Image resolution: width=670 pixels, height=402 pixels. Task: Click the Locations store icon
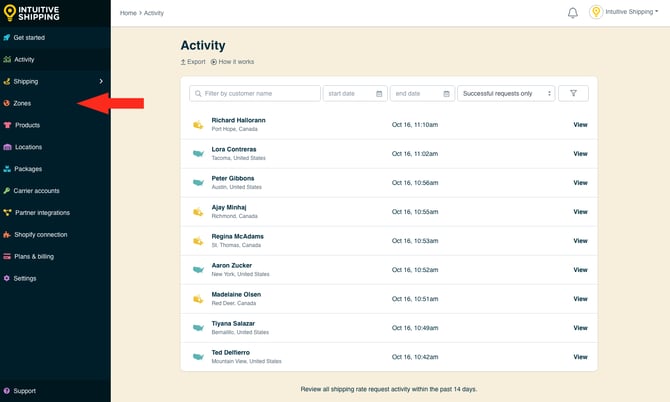[7, 147]
